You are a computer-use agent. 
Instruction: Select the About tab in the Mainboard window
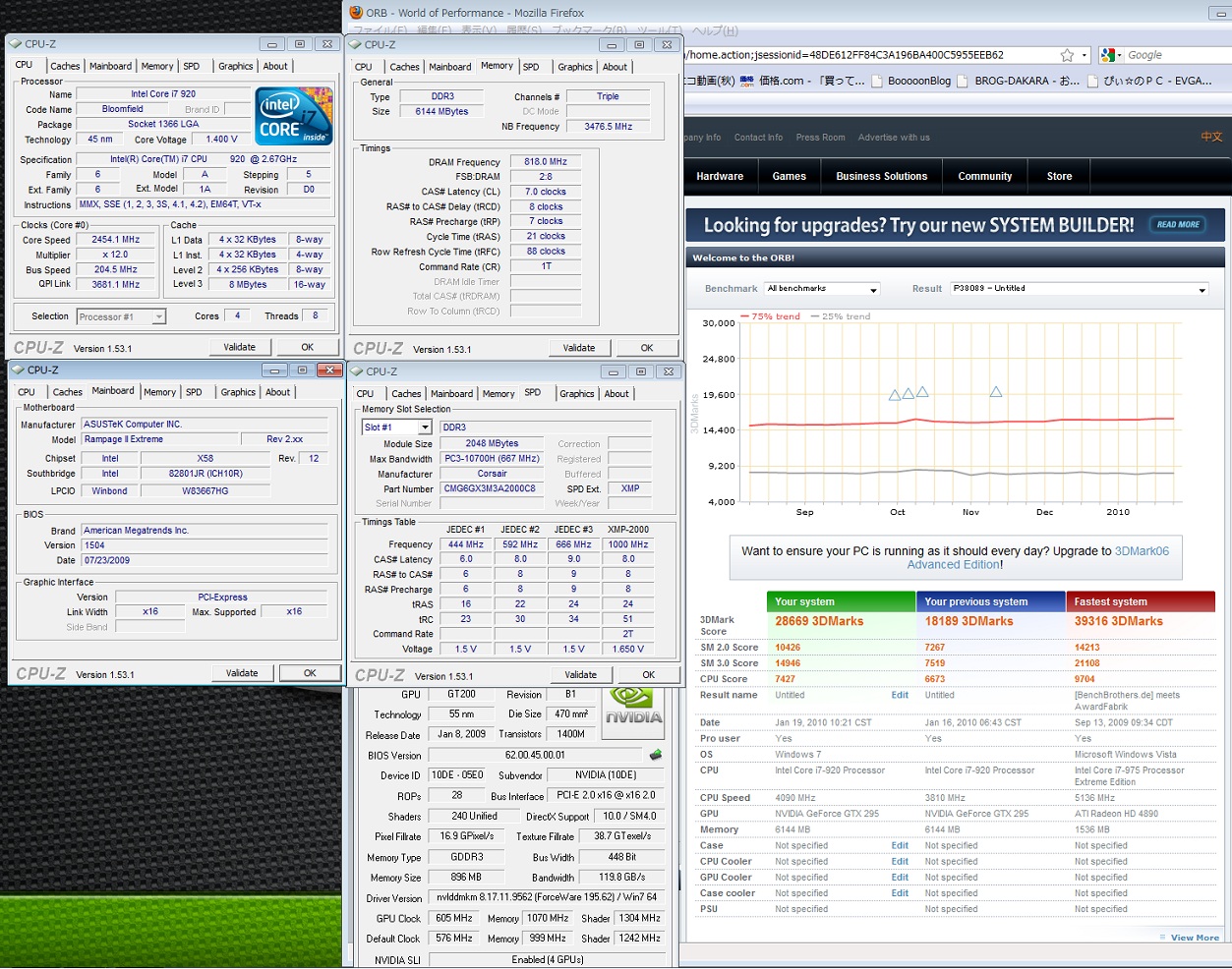click(278, 392)
